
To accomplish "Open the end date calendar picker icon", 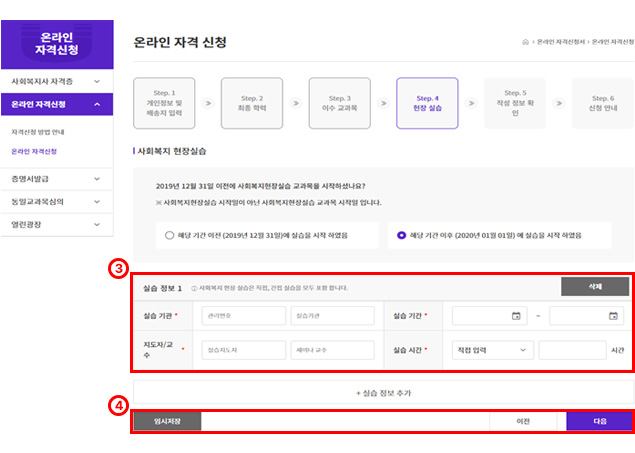I will [613, 316].
